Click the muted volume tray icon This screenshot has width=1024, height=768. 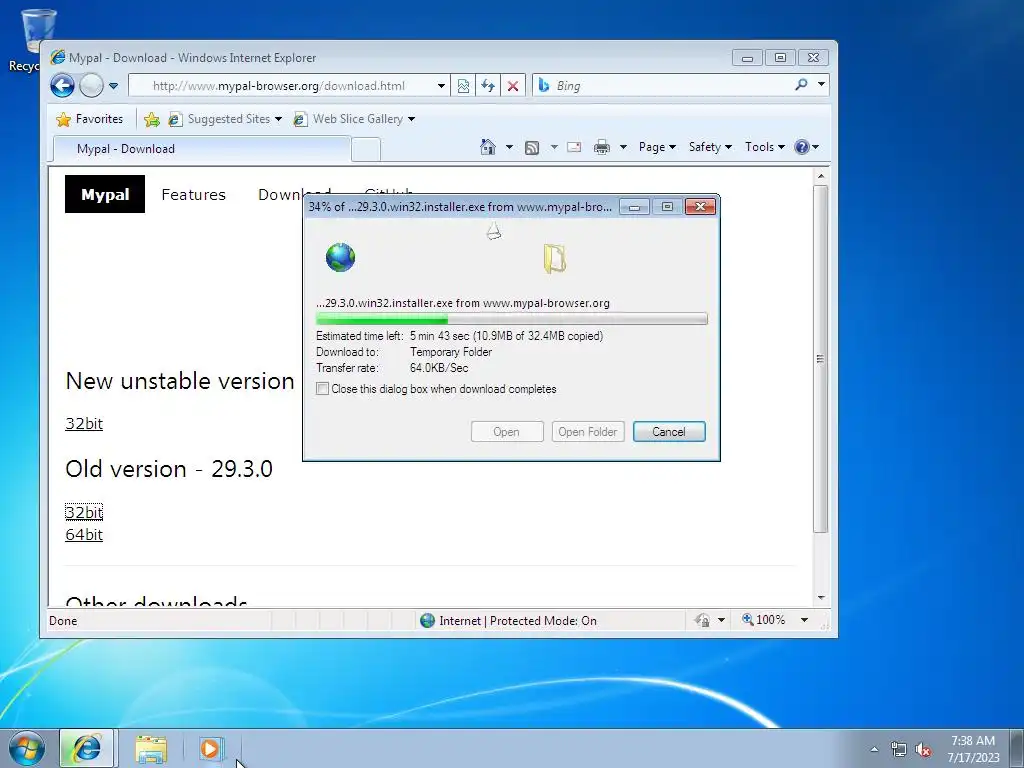(923, 749)
